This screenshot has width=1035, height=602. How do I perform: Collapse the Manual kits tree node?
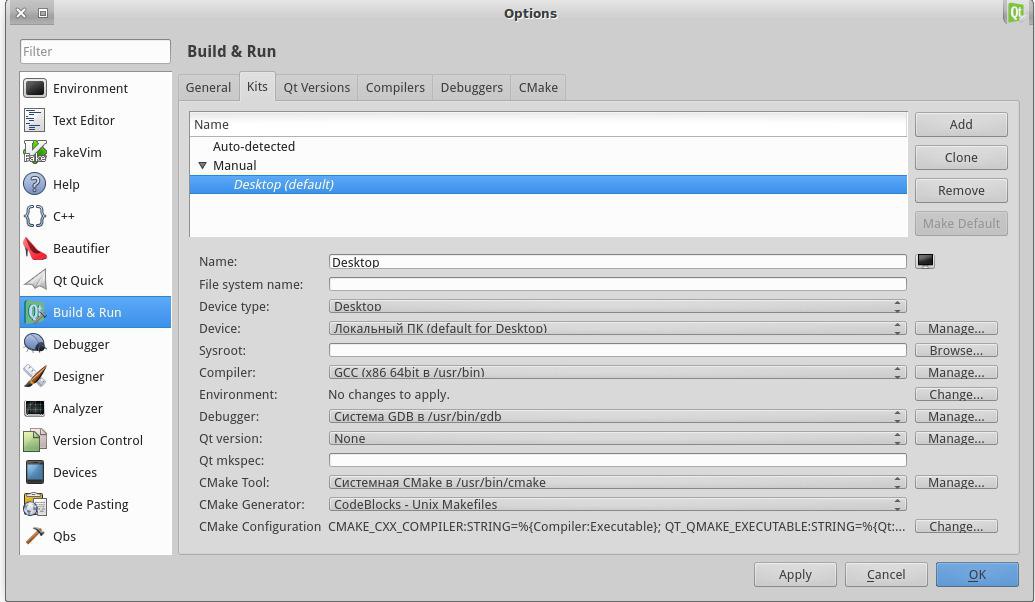(x=203, y=166)
